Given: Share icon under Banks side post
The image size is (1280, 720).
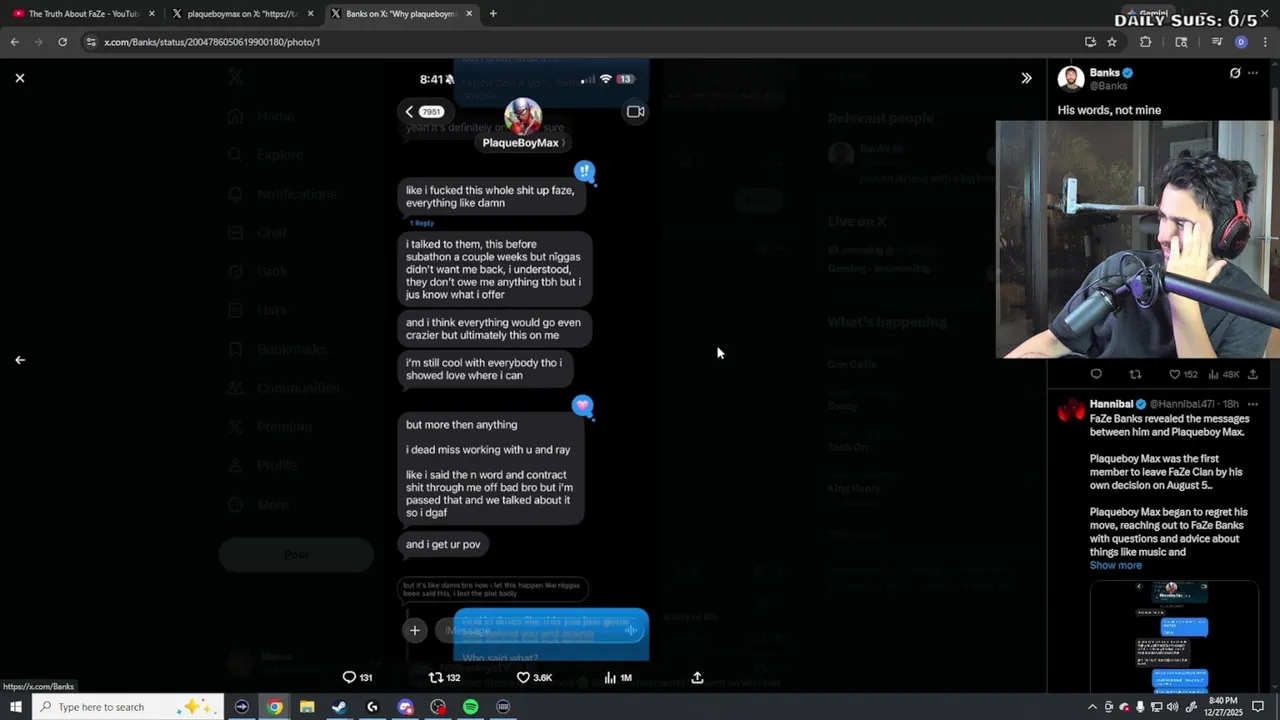Looking at the screenshot, I should point(1253,374).
